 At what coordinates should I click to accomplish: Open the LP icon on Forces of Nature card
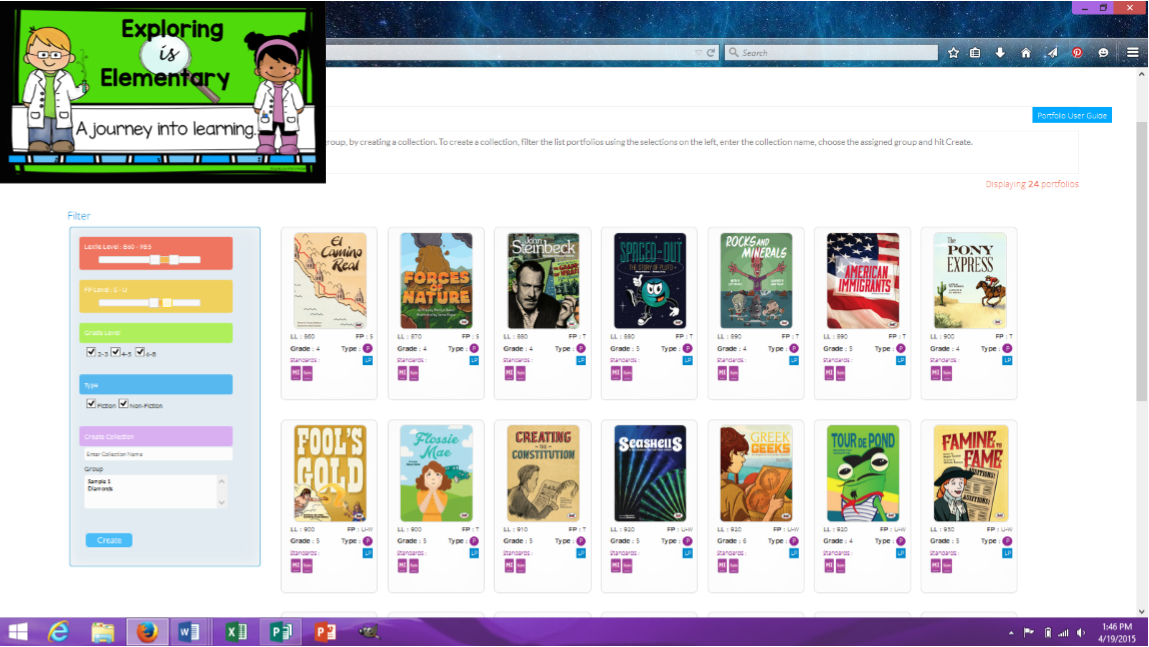click(474, 361)
